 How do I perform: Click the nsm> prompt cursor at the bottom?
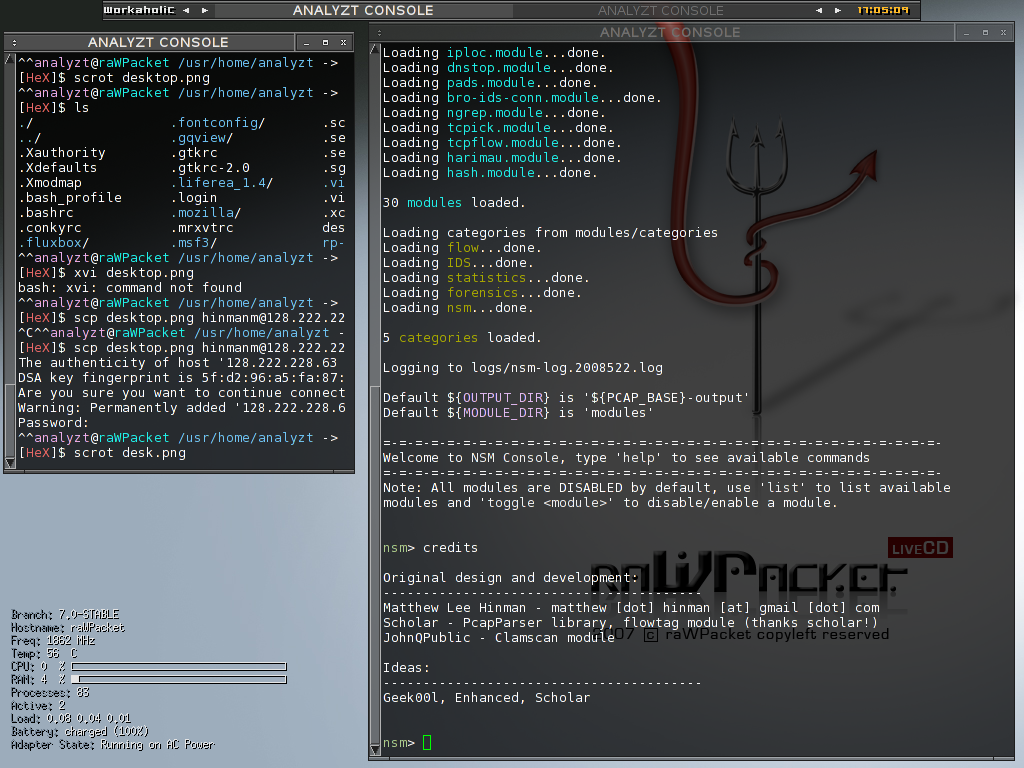427,743
